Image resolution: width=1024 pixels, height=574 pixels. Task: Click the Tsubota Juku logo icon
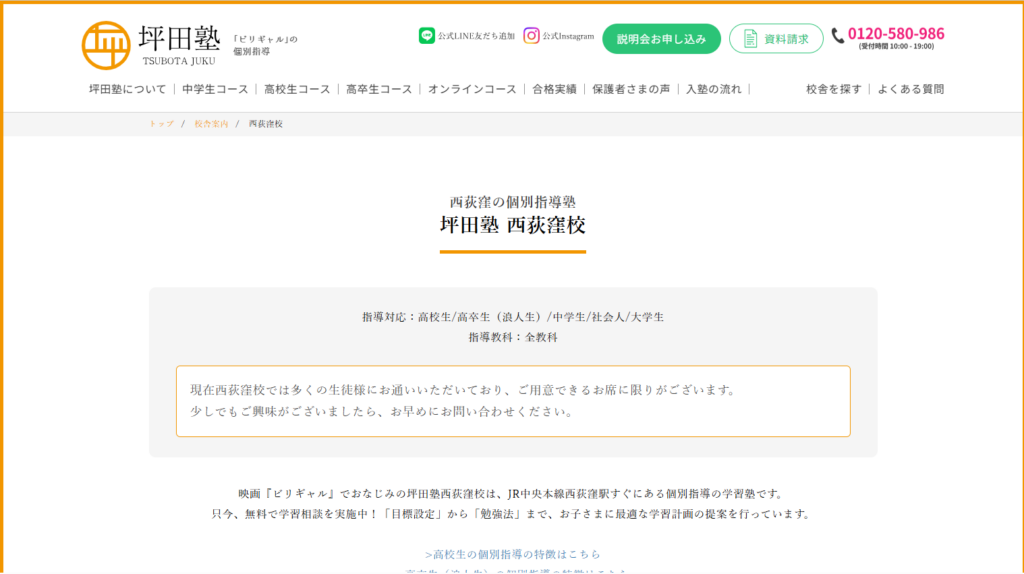point(106,45)
